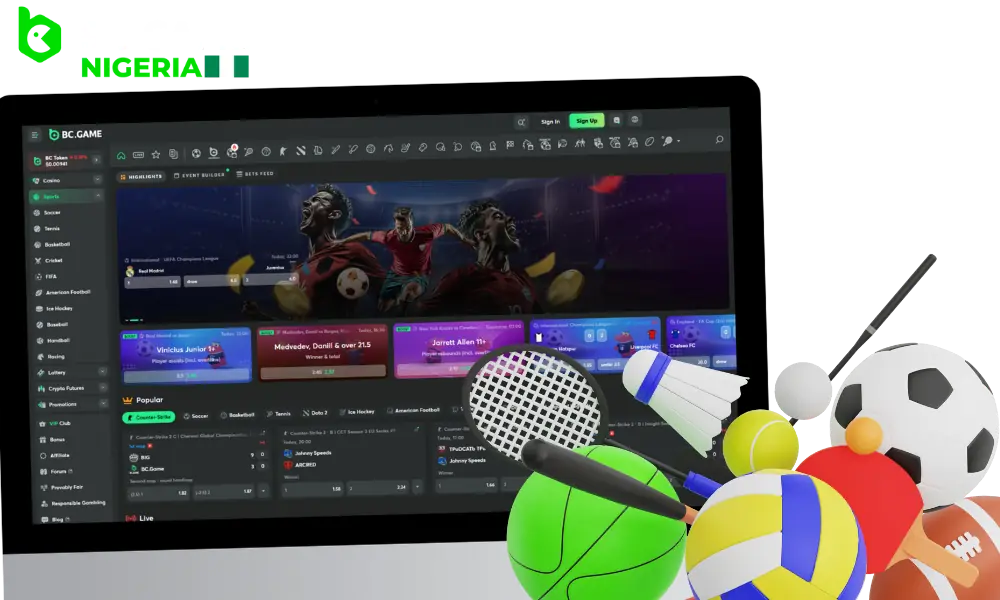Image resolution: width=1000 pixels, height=600 pixels.
Task: Click the magnifier search icon at toolbar right
Action: click(x=719, y=141)
